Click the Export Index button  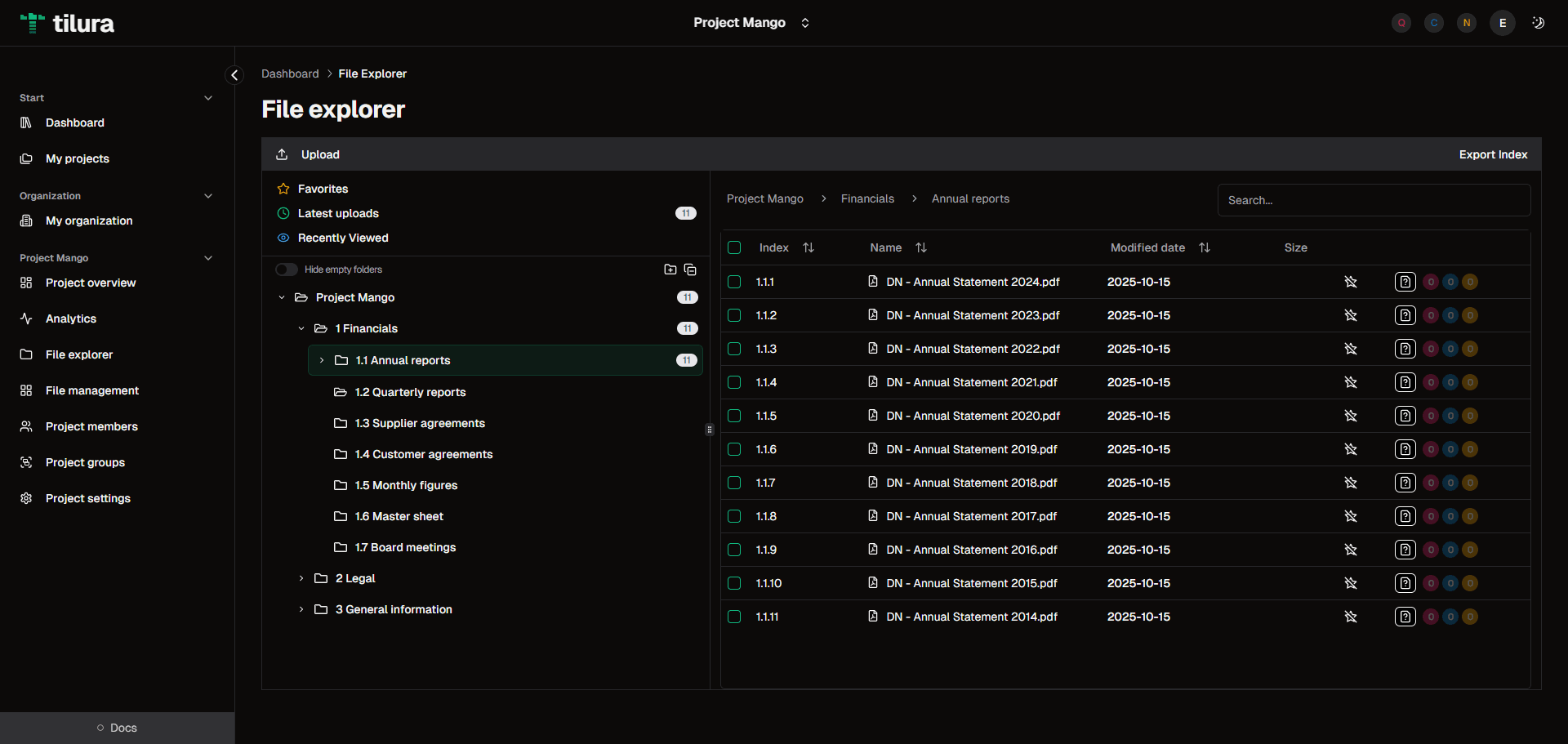[x=1493, y=154]
